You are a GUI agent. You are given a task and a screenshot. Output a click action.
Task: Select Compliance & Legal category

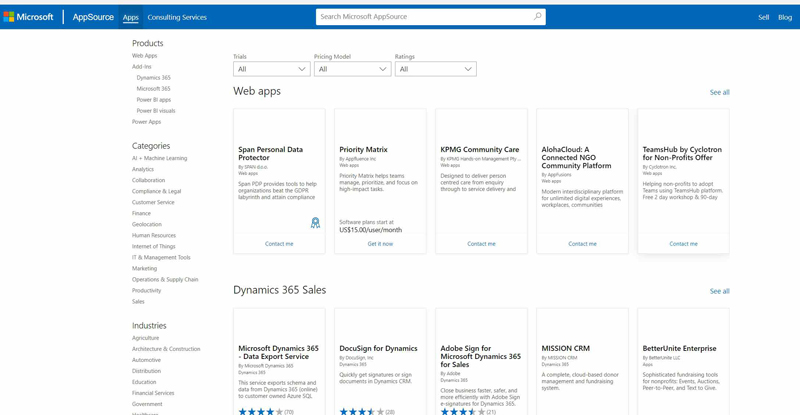click(x=157, y=191)
